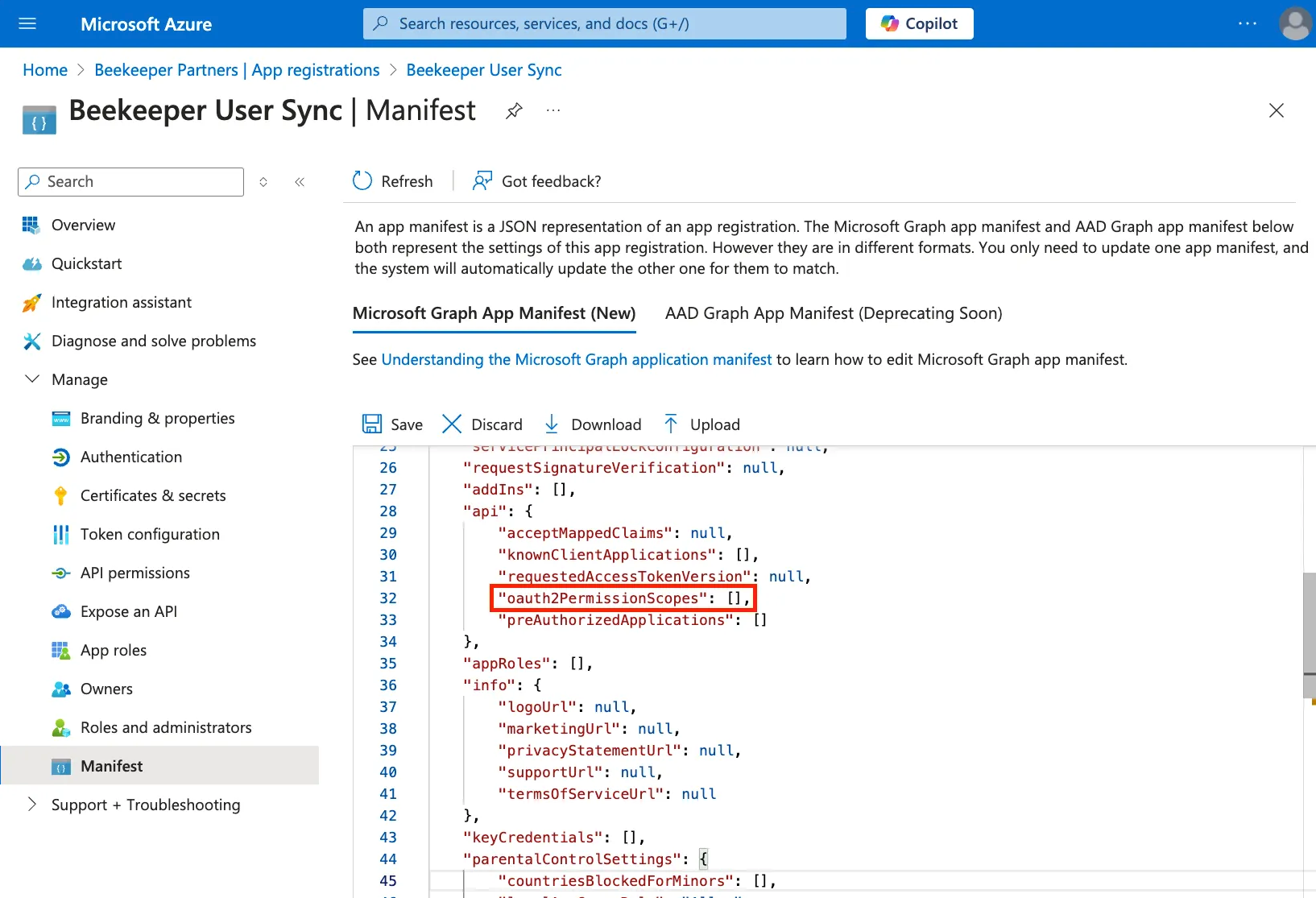Pin the Manifest blade
Screen dimensions: 1316x898
pos(514,110)
